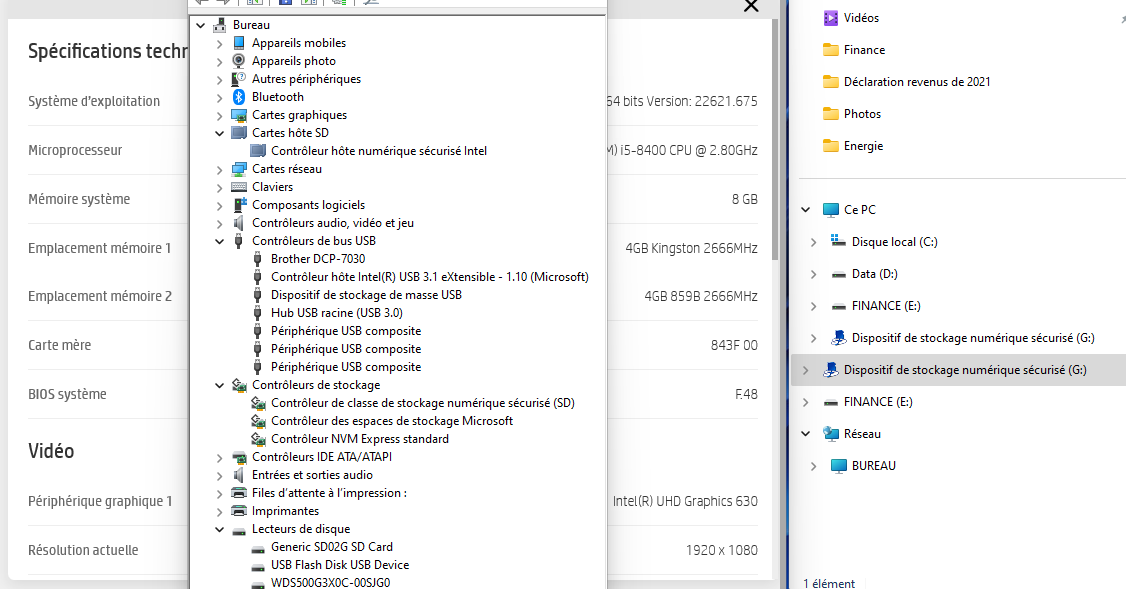Image resolution: width=1126 pixels, height=589 pixels.
Task: Click the Appareils mobiles device icon
Action: pos(239,43)
